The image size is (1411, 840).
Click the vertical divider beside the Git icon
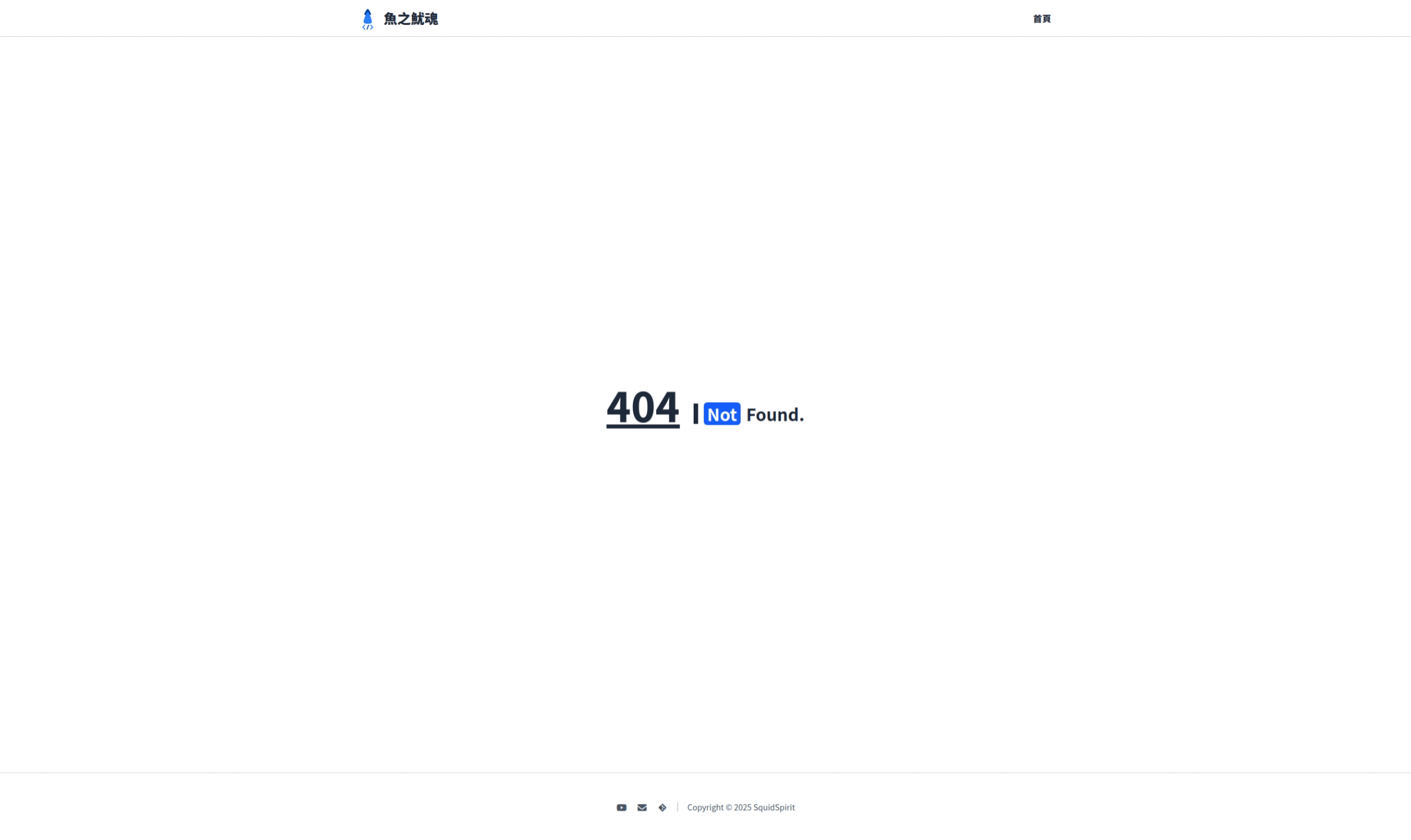point(678,807)
